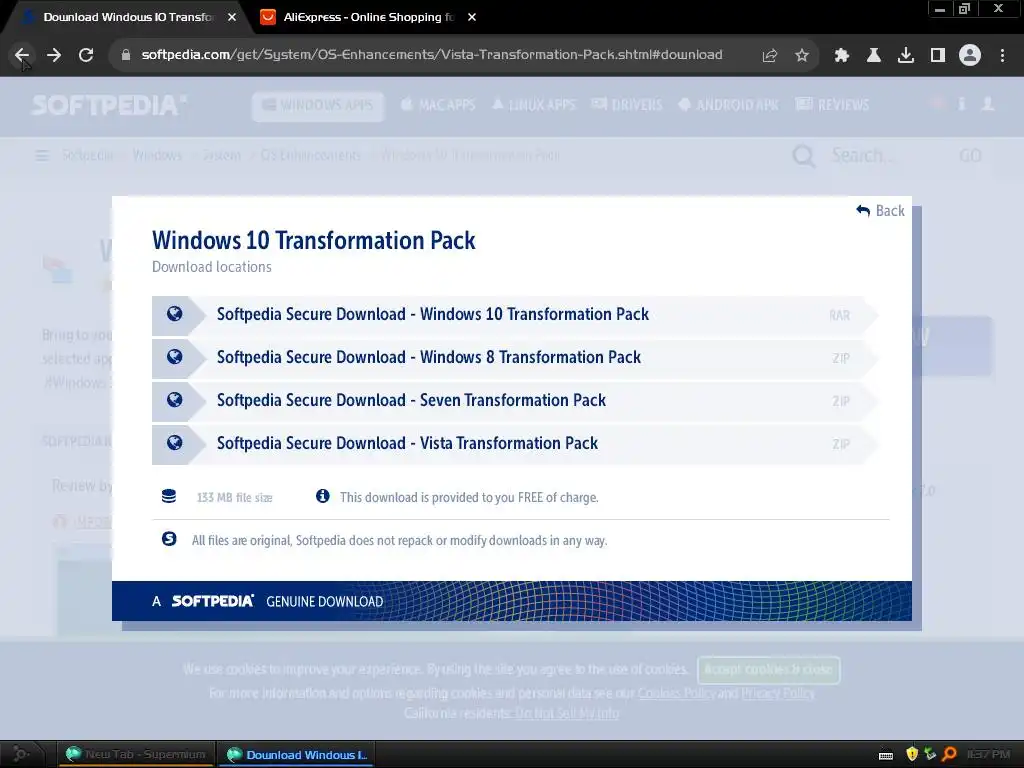Open the extensions puzzle icon
This screenshot has height=768, width=1024.
point(842,56)
